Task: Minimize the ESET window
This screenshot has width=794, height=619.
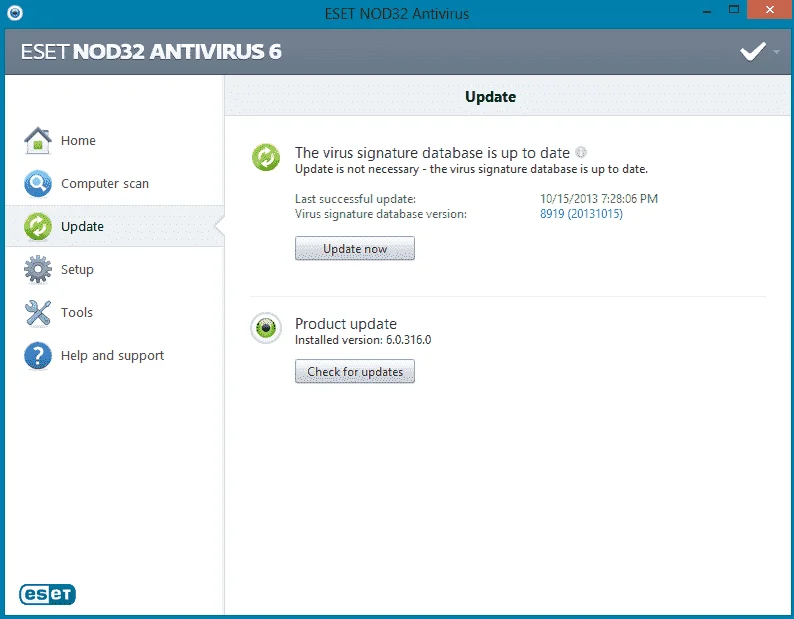Action: (x=707, y=10)
